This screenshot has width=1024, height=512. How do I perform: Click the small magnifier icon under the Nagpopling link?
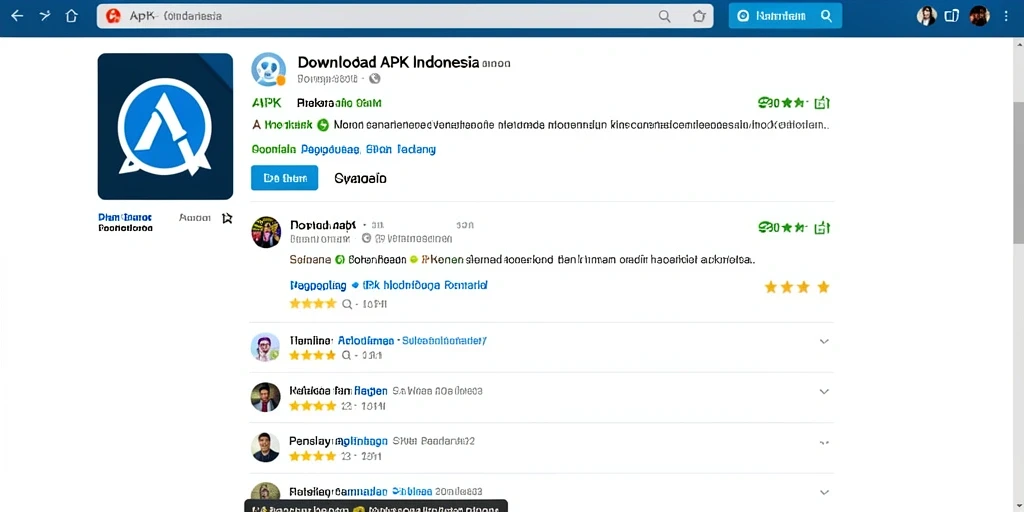[347, 304]
